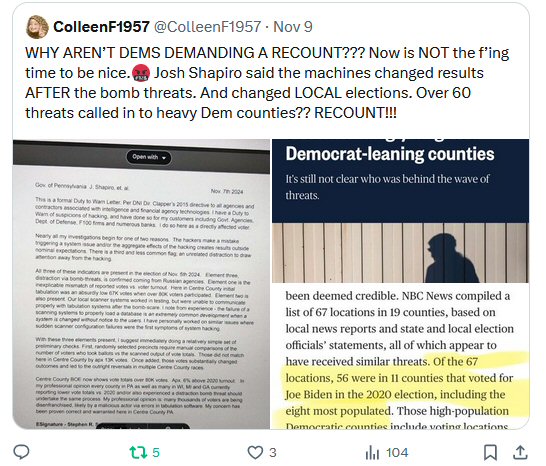The height and width of the screenshot is (466, 546).
Task: Repost the tweet via retweet icon
Action: pyautogui.click(x=138, y=452)
